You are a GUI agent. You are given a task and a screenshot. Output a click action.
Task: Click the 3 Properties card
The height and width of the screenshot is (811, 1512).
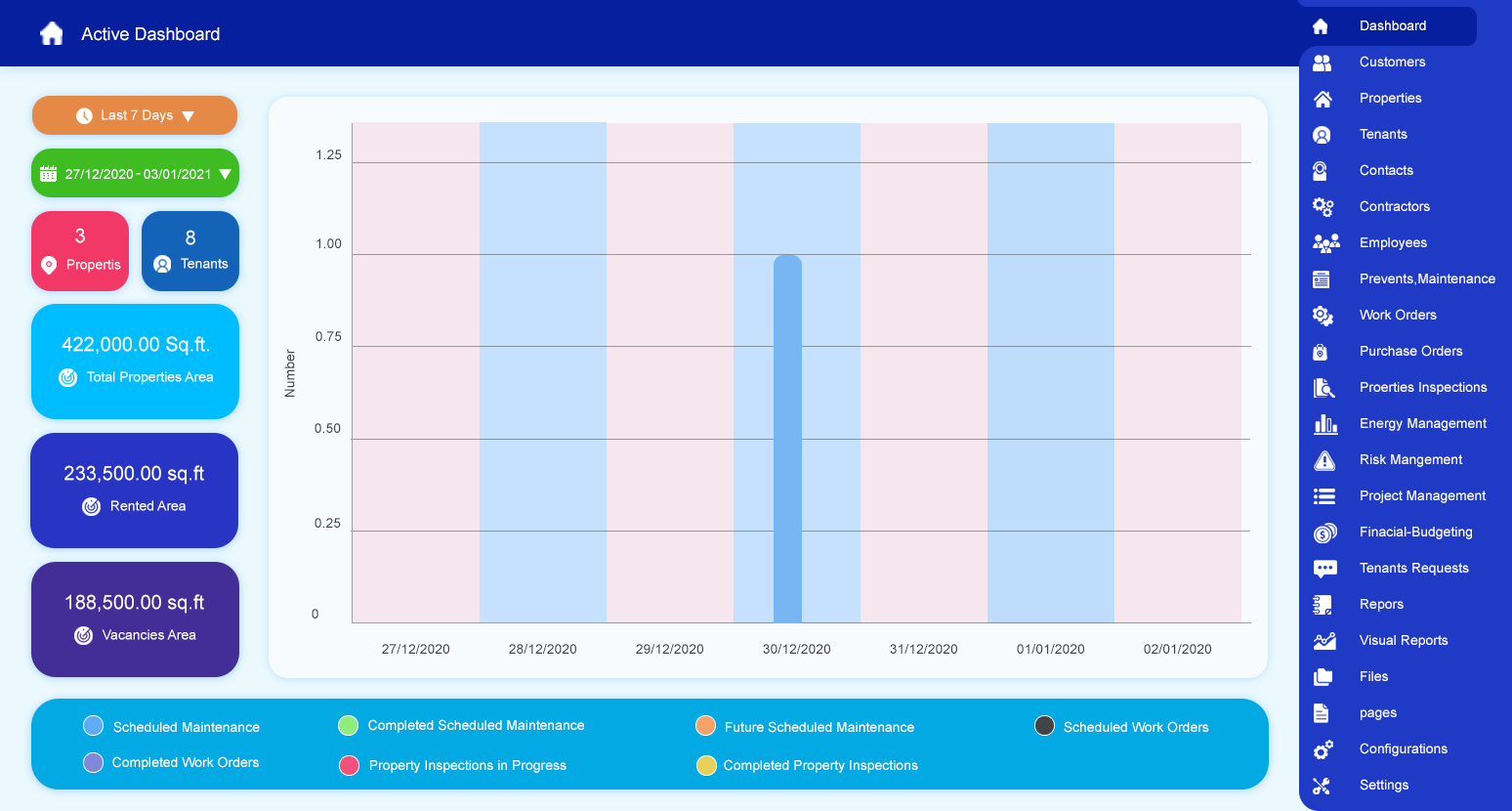80,251
